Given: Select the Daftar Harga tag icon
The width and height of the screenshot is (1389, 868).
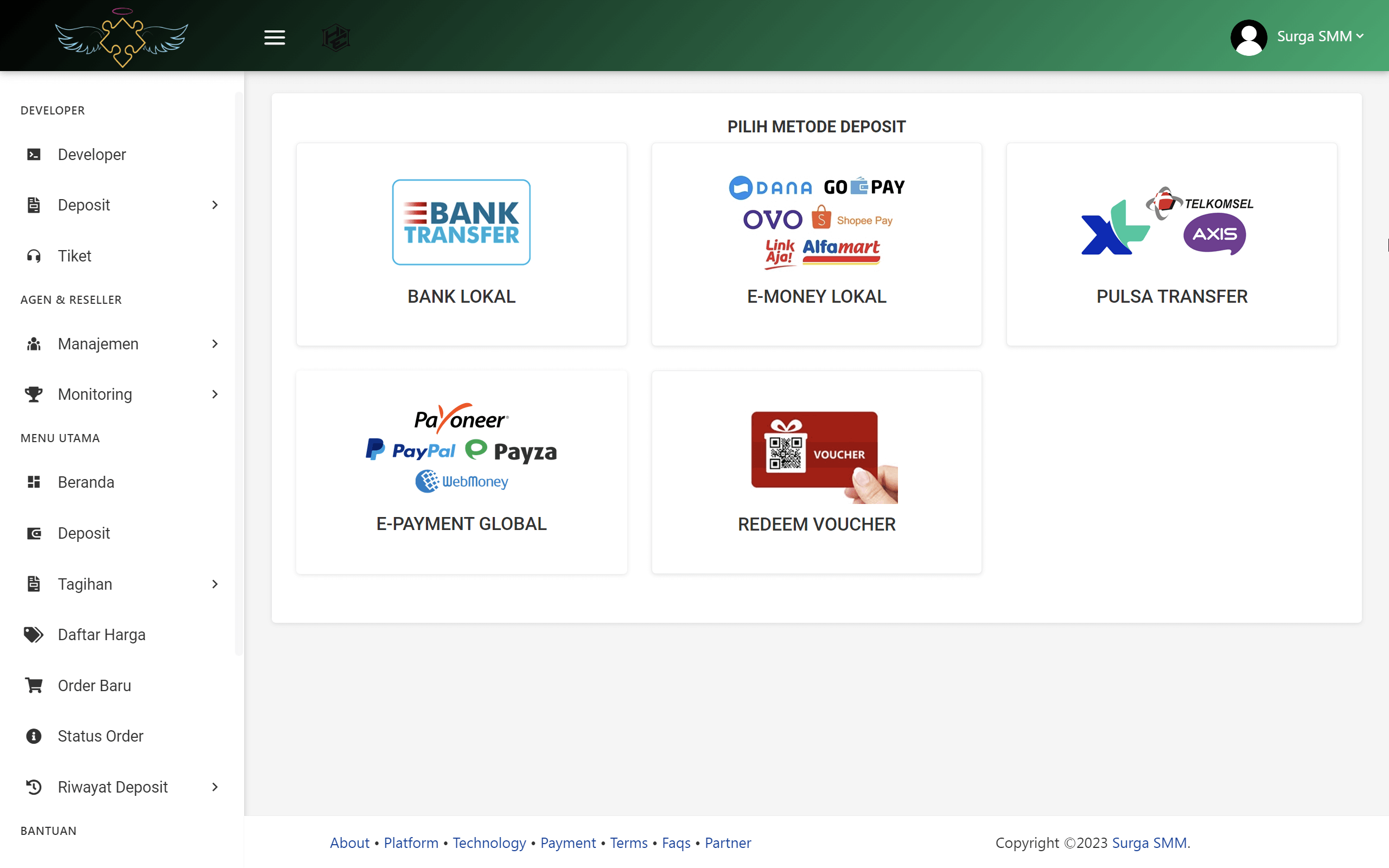Looking at the screenshot, I should pyautogui.click(x=33, y=634).
